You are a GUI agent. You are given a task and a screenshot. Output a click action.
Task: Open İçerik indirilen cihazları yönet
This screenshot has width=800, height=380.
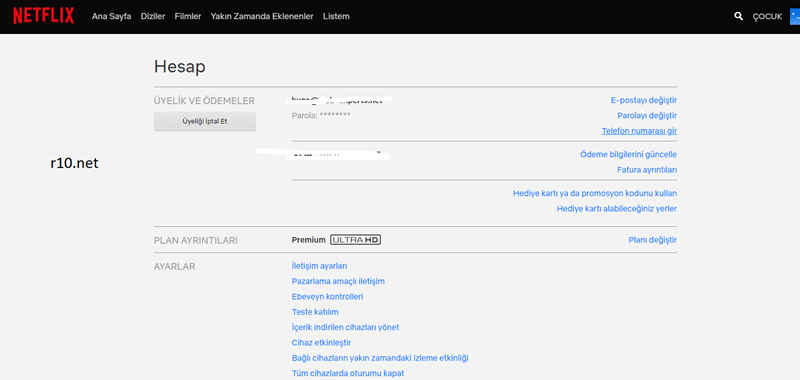click(x=345, y=327)
